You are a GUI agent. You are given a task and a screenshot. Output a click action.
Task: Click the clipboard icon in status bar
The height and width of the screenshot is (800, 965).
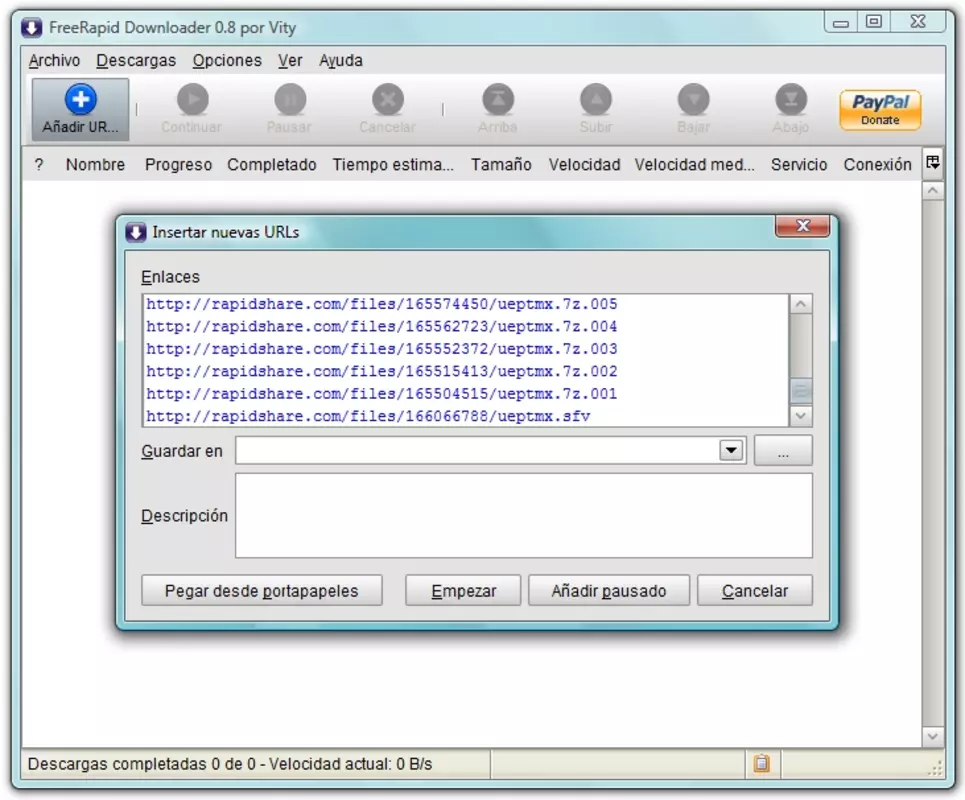[x=761, y=763]
